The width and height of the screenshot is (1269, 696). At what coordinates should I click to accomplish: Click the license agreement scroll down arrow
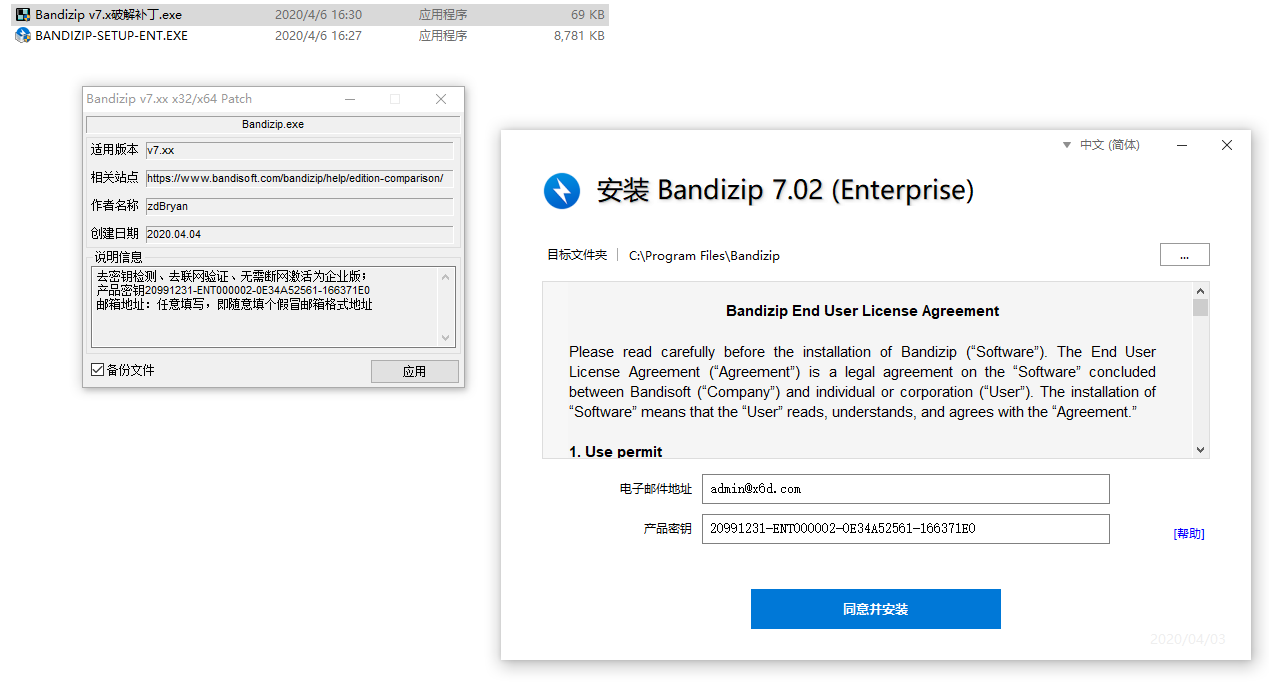pyautogui.click(x=1201, y=450)
